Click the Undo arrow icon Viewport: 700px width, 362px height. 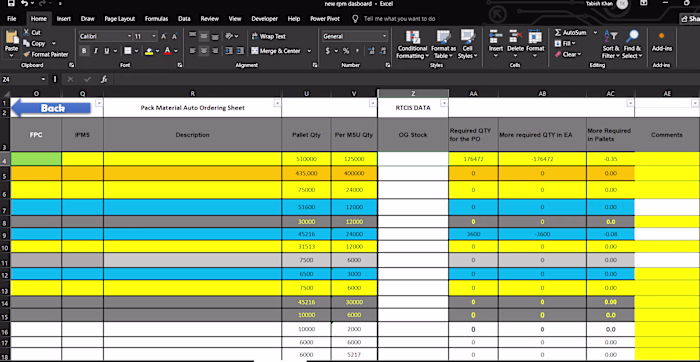point(25,4)
